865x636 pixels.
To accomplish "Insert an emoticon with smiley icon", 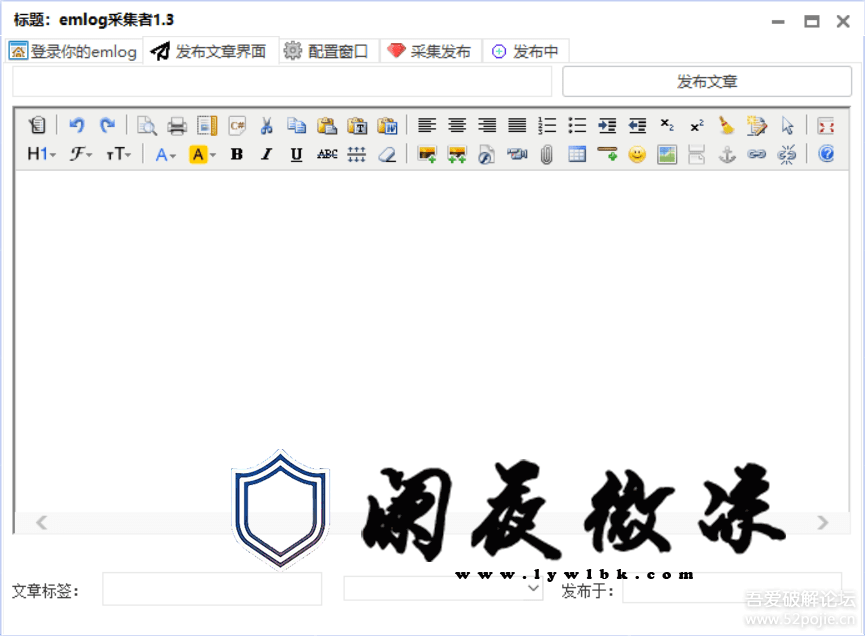I will (637, 154).
